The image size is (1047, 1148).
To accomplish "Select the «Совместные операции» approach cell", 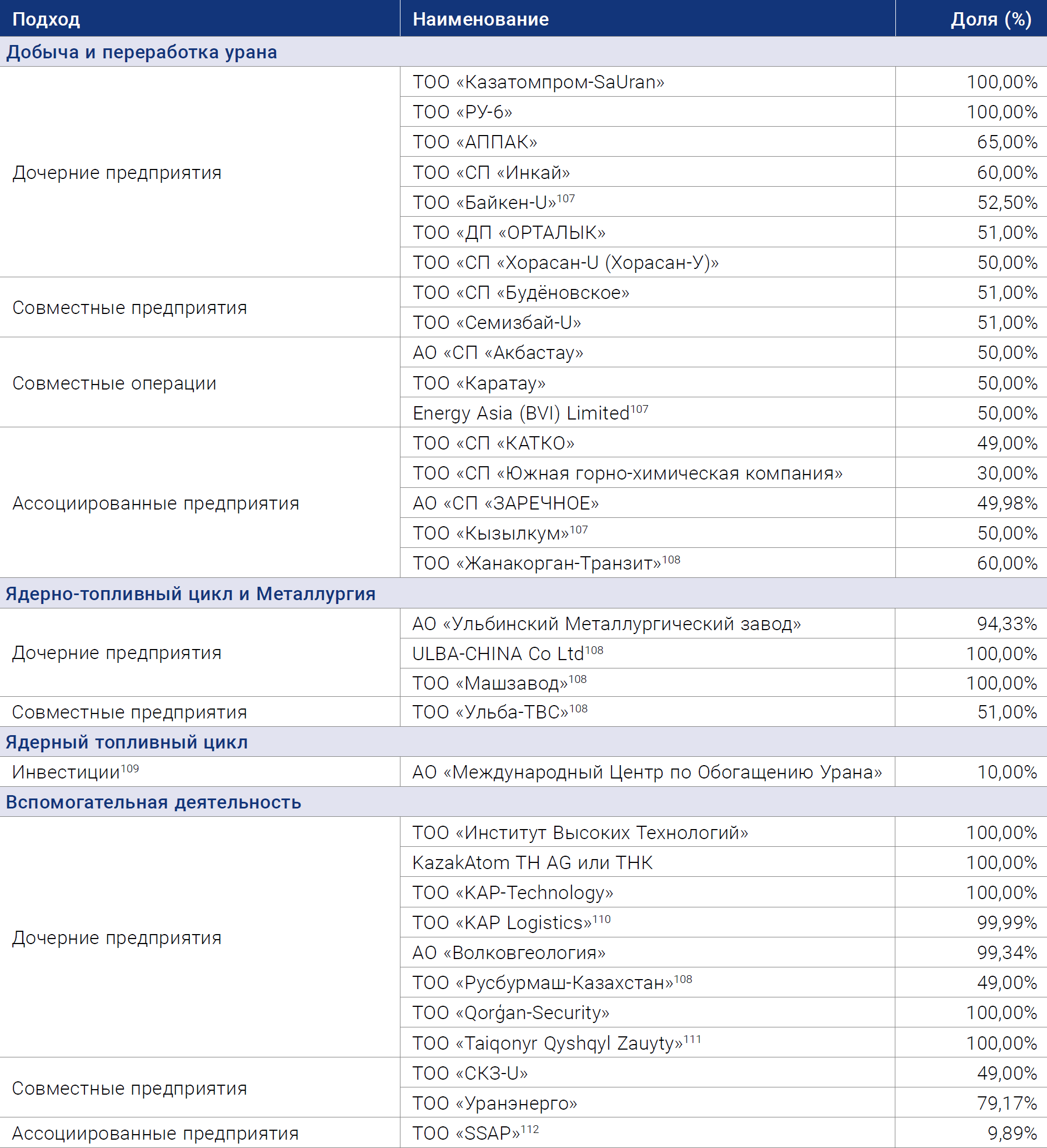I will [x=200, y=383].
